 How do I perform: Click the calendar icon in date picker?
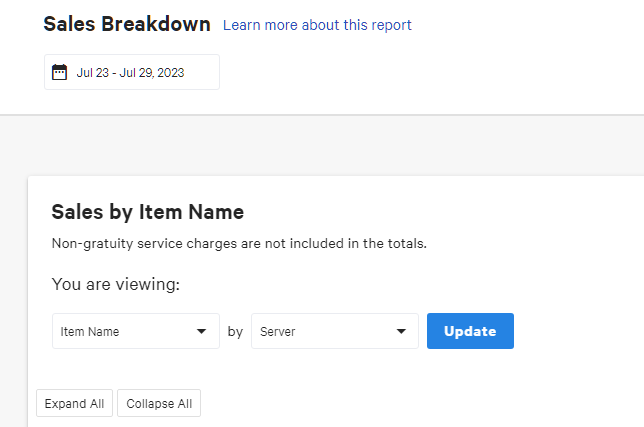pos(59,72)
